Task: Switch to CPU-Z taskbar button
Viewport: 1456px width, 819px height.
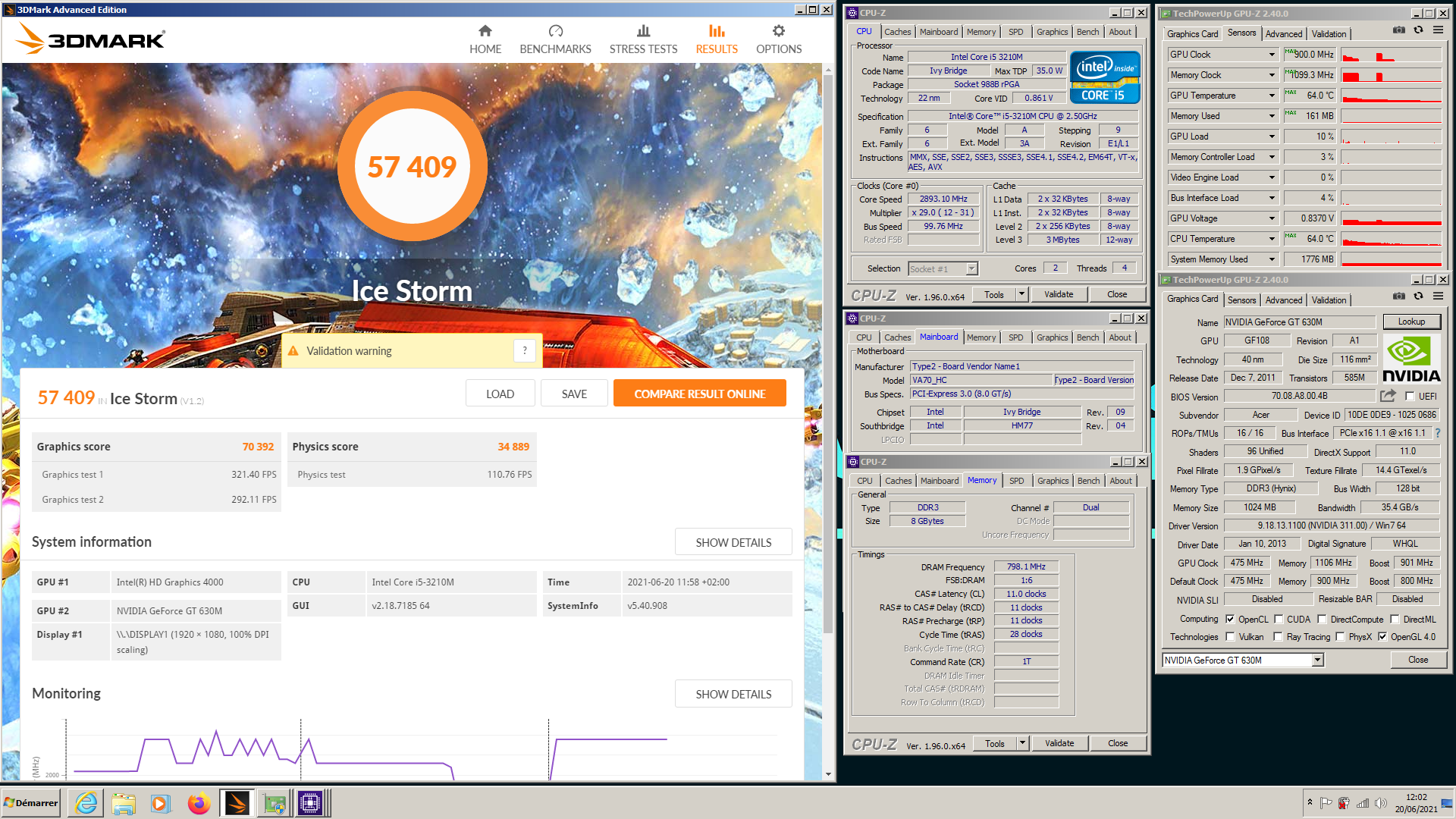Action: point(310,803)
